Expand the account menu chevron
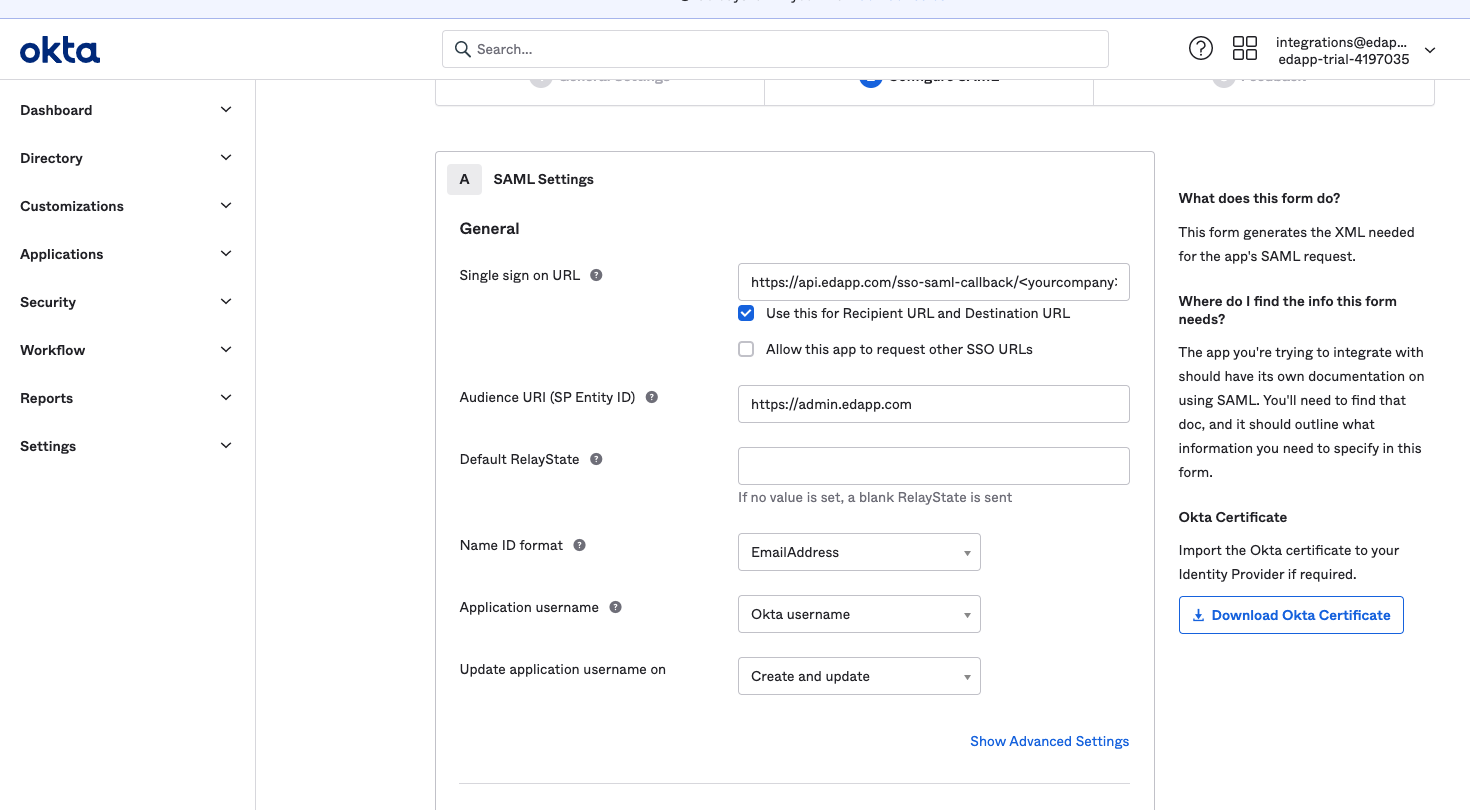Image resolution: width=1470 pixels, height=810 pixels. [1430, 51]
